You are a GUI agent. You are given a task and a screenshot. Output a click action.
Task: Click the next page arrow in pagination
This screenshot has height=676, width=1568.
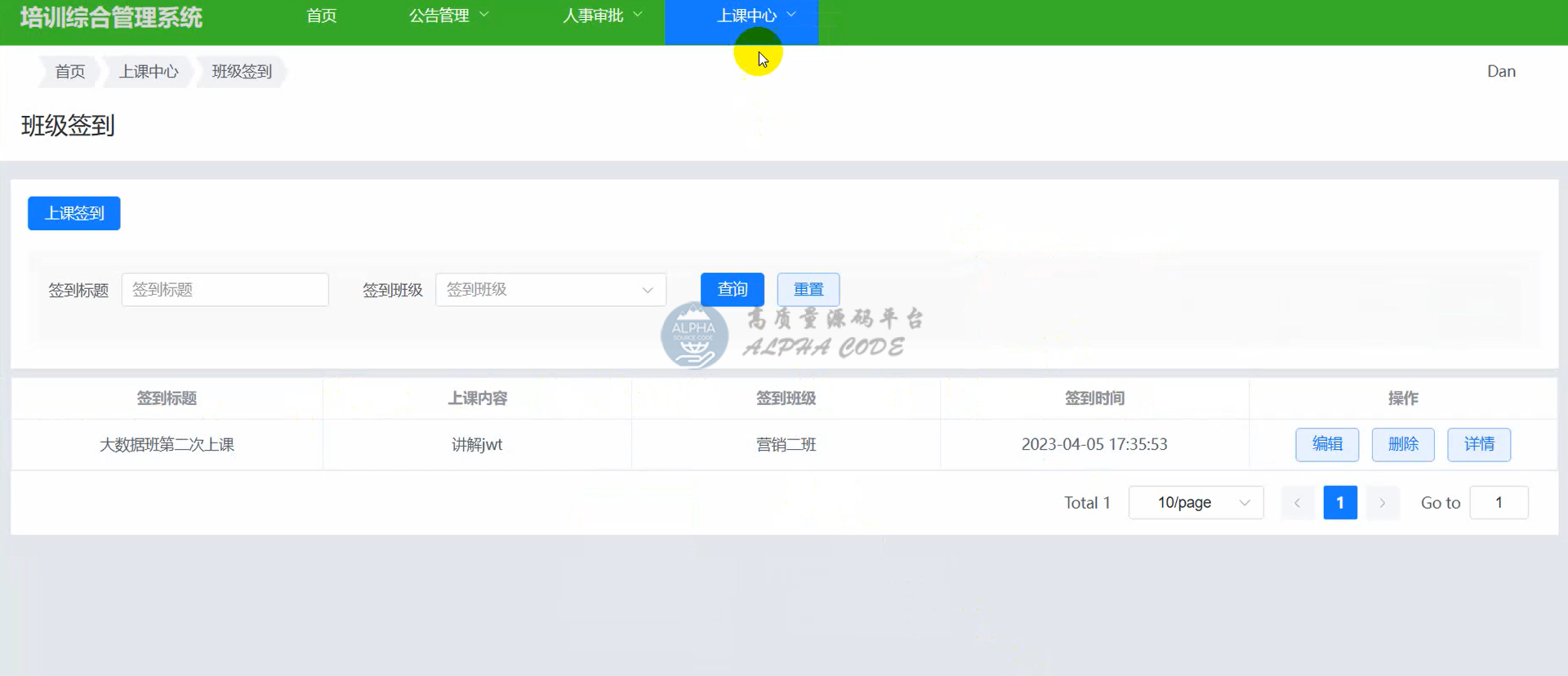click(x=1382, y=503)
